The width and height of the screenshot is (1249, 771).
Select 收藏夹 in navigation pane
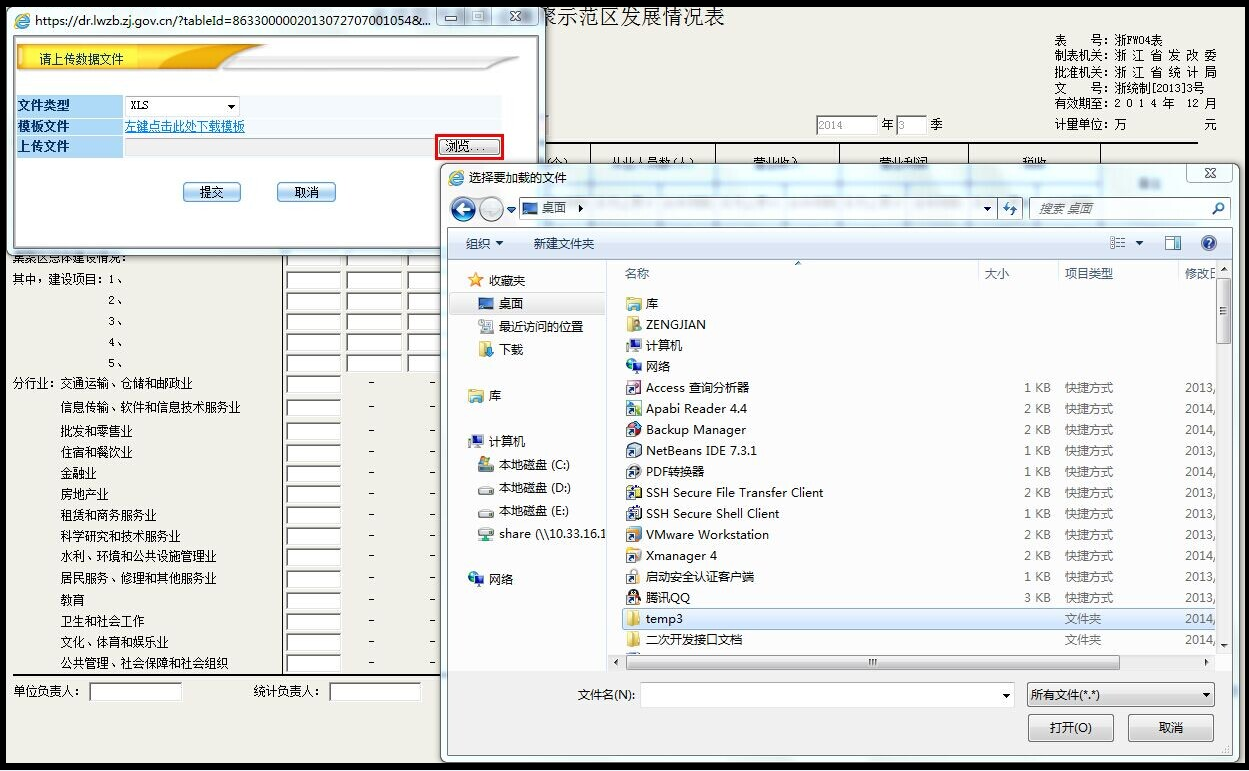(x=497, y=281)
